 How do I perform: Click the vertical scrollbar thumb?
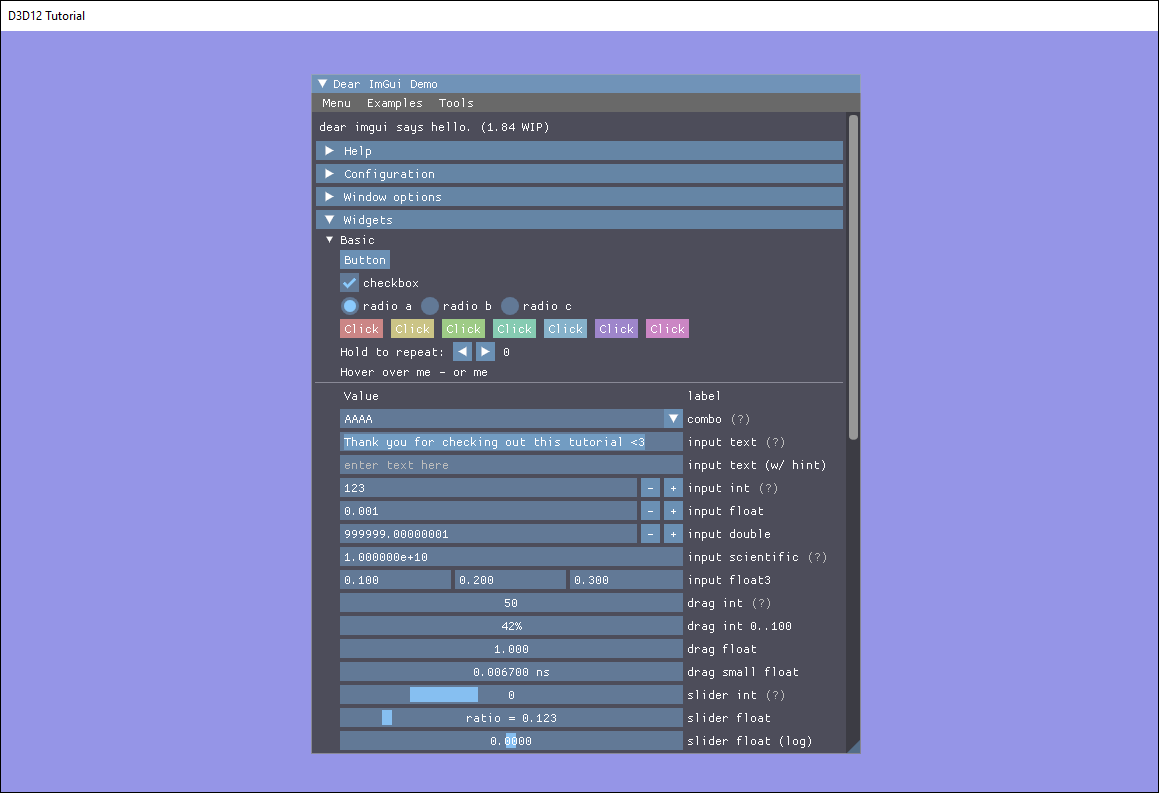click(x=854, y=277)
